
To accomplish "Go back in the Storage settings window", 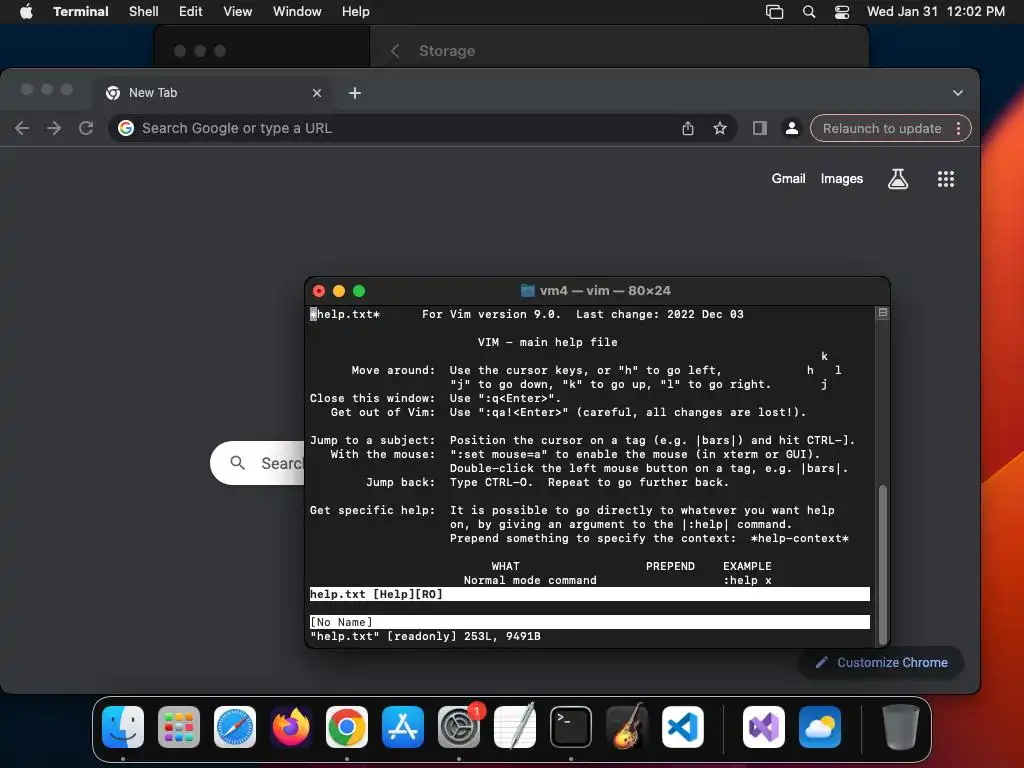I will coord(394,51).
